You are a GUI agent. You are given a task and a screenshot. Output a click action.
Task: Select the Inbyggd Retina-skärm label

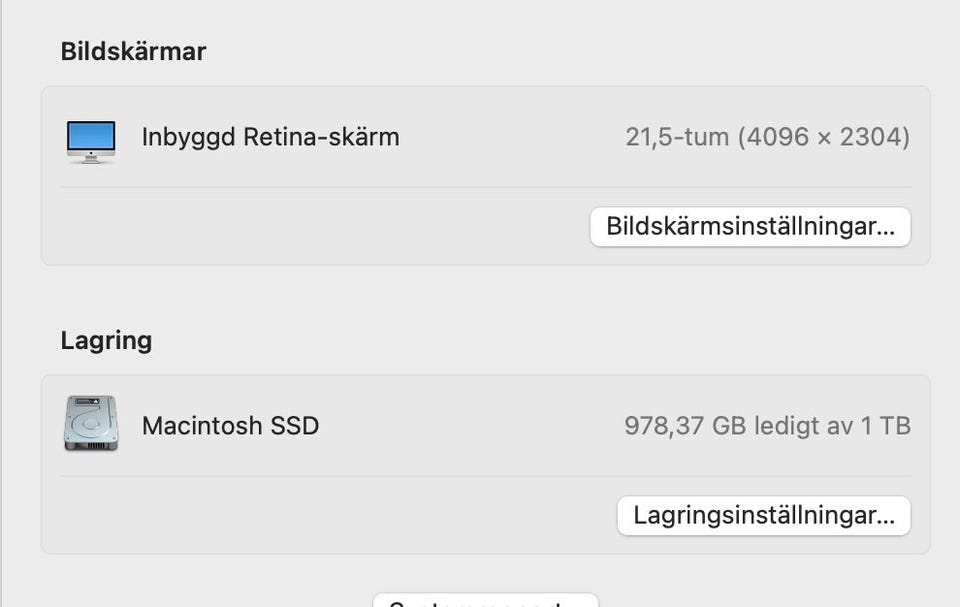270,137
